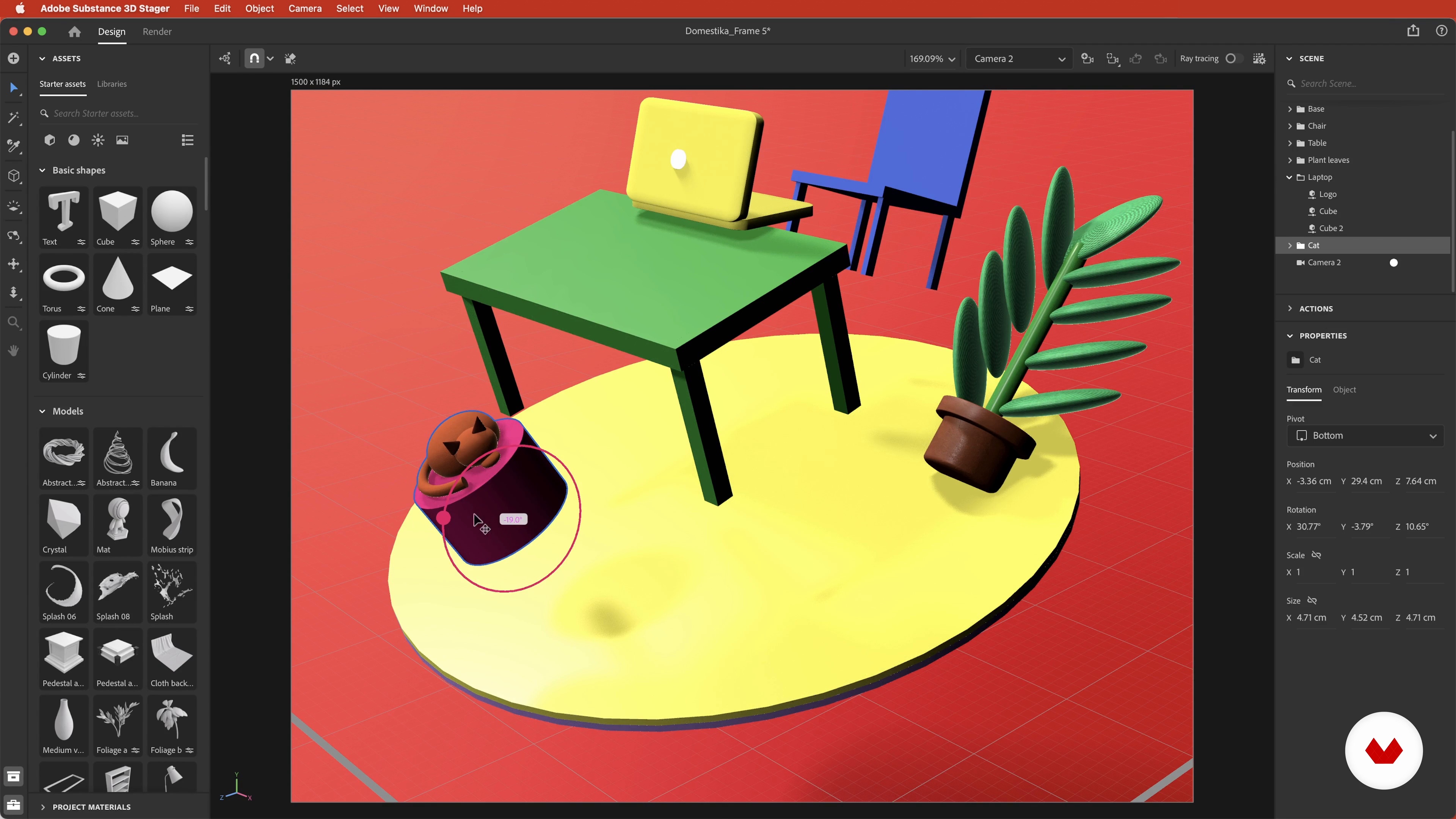
Task: Click the Search Scene field
Action: (x=1365, y=84)
